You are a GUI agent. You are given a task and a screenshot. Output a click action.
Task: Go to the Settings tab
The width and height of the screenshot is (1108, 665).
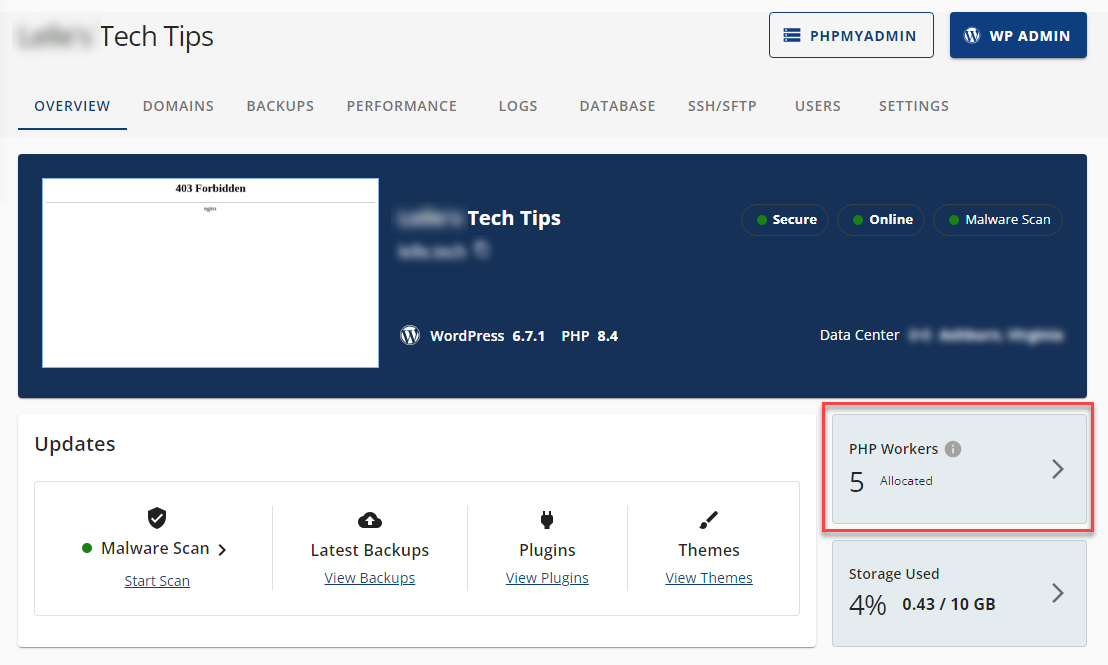point(914,106)
